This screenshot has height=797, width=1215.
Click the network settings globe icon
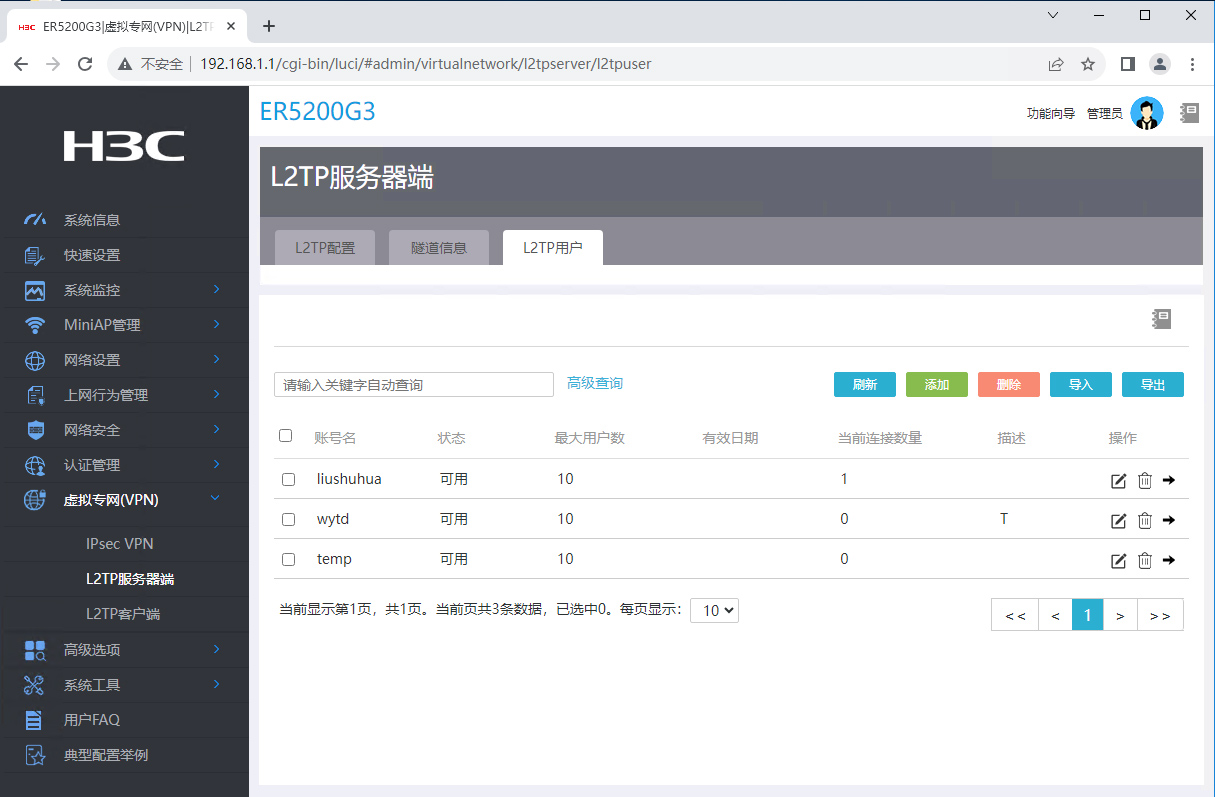(35, 360)
